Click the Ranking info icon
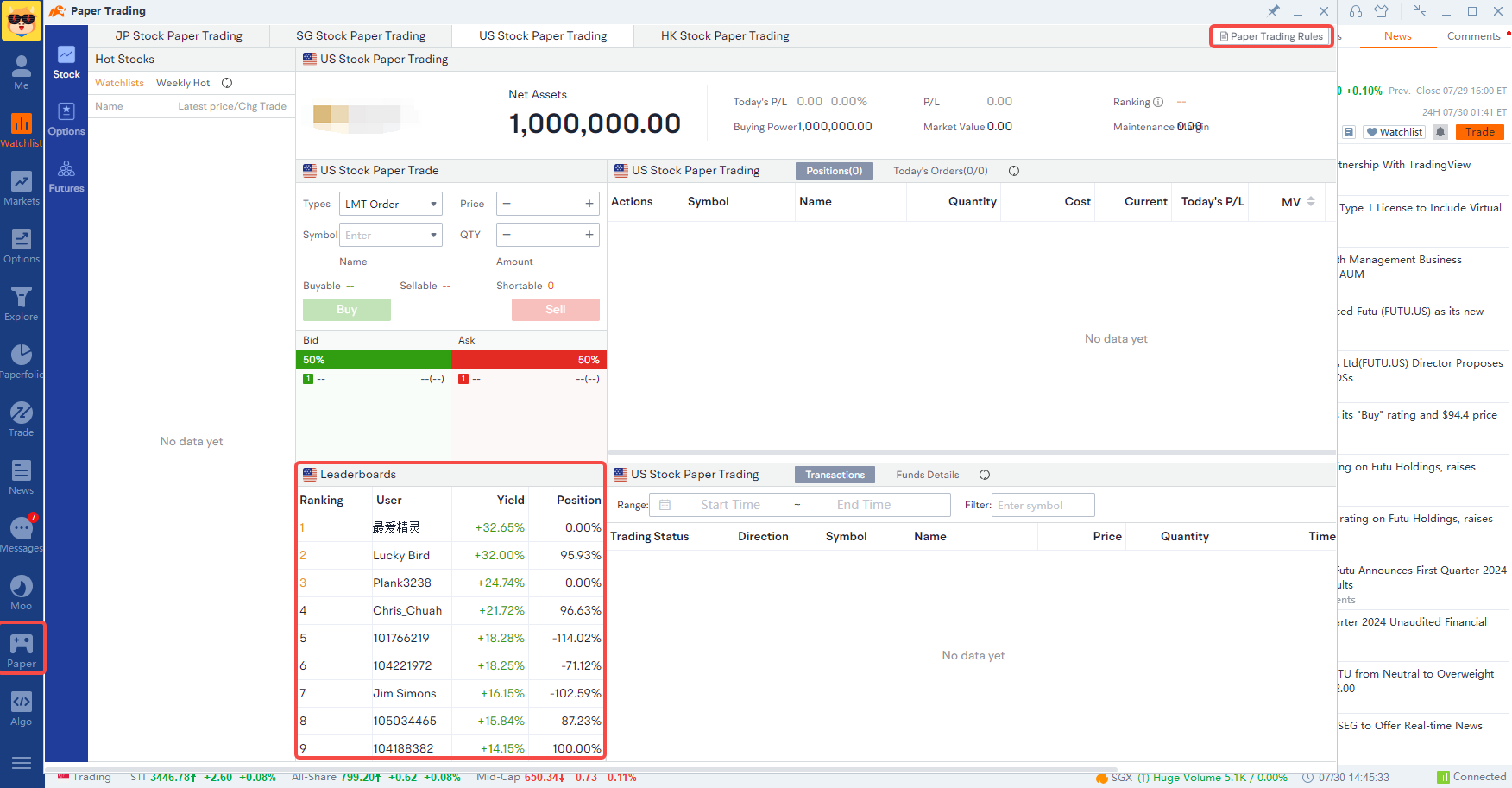Viewport: 1512px width, 788px height. click(x=1158, y=102)
